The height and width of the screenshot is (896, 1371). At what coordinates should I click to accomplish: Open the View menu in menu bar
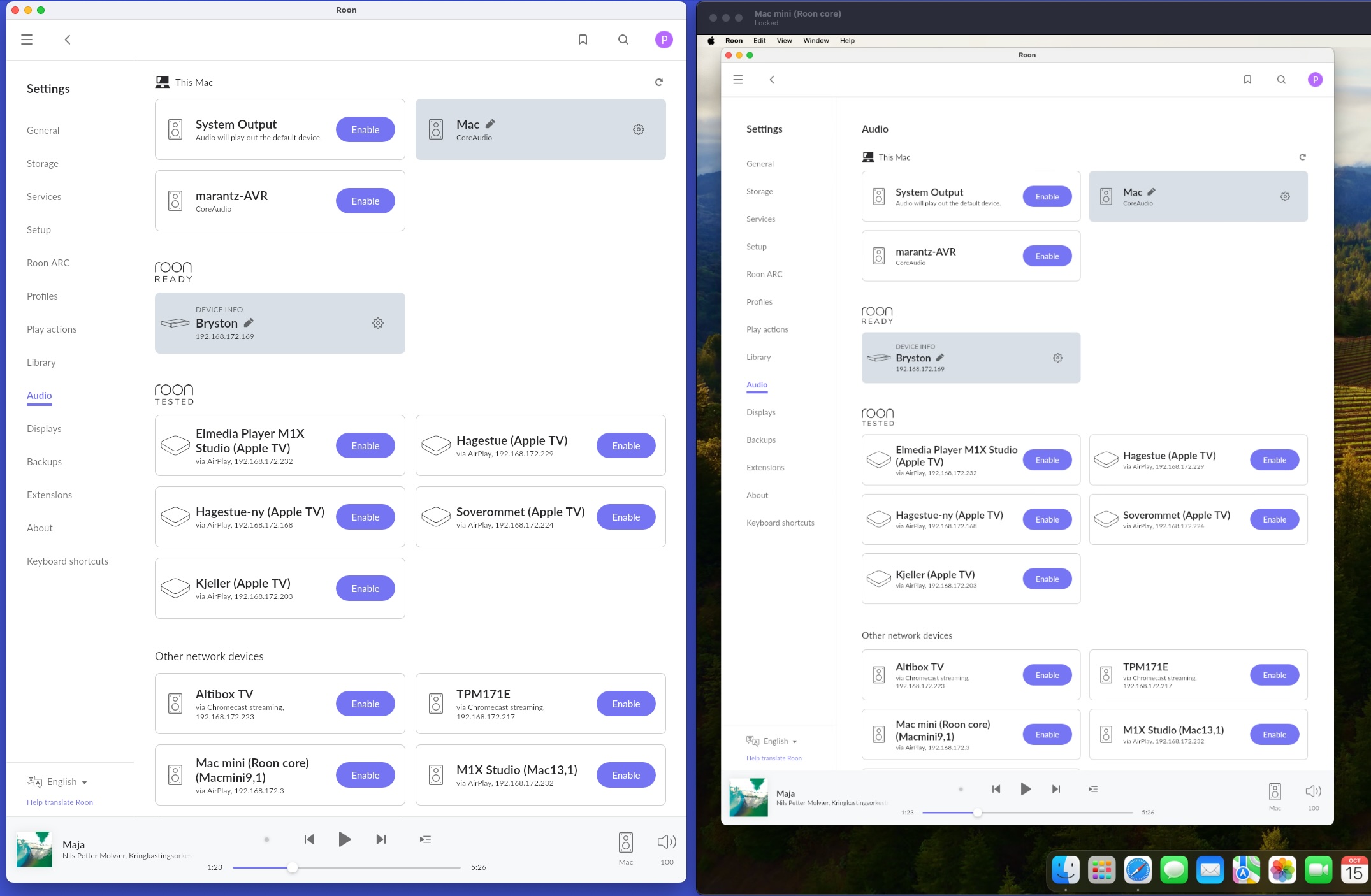(784, 40)
